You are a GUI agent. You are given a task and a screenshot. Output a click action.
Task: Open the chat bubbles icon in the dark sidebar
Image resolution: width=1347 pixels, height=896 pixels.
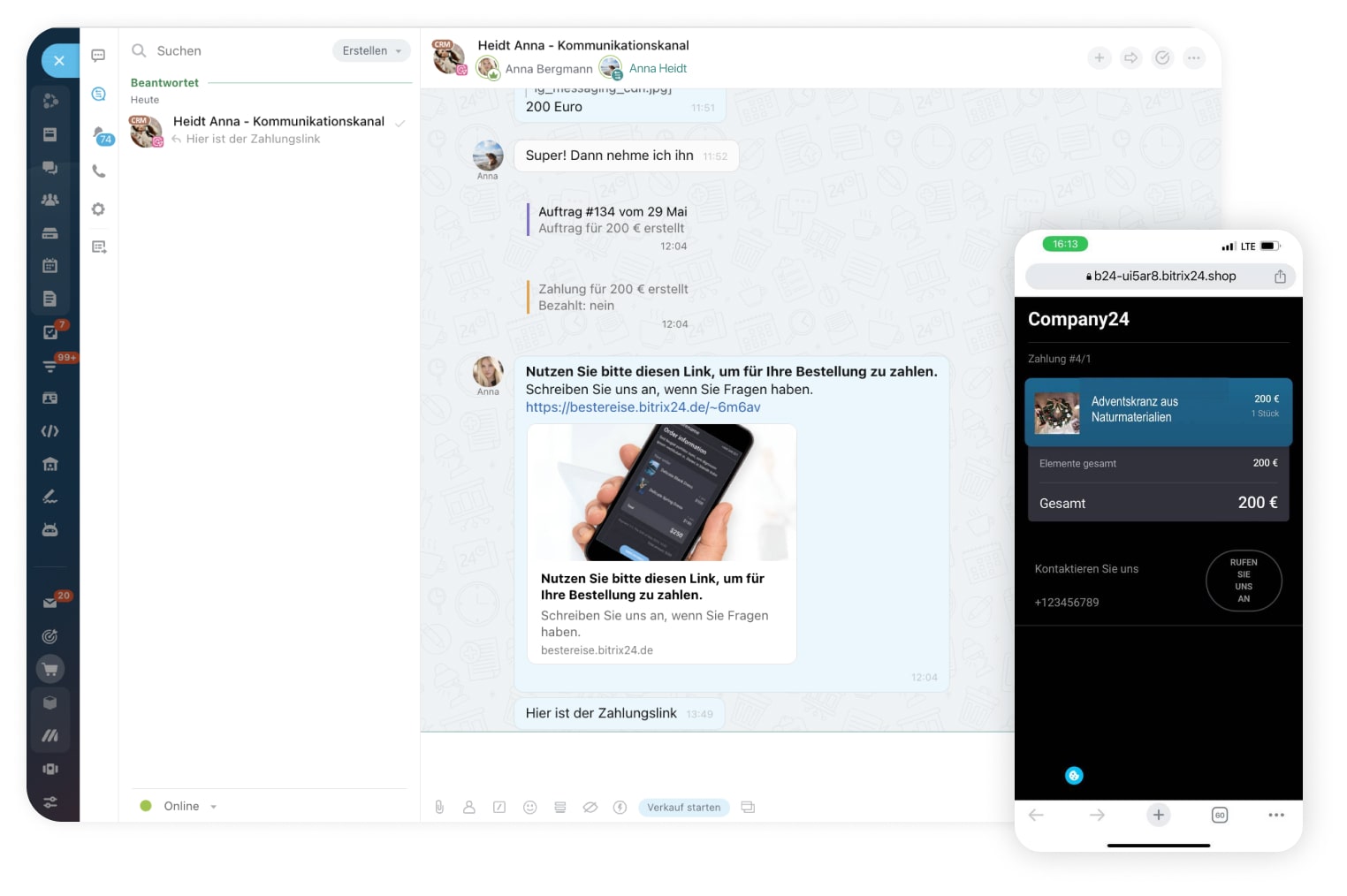coord(50,167)
